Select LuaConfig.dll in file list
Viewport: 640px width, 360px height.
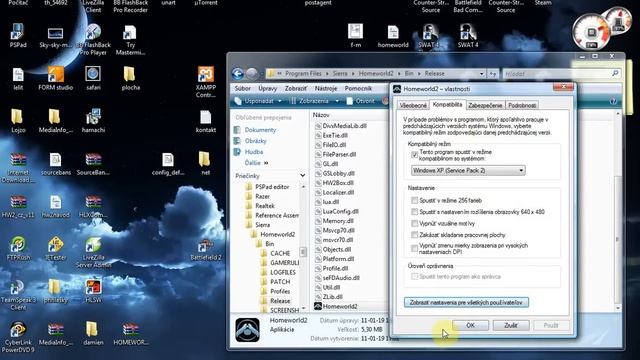click(x=340, y=211)
